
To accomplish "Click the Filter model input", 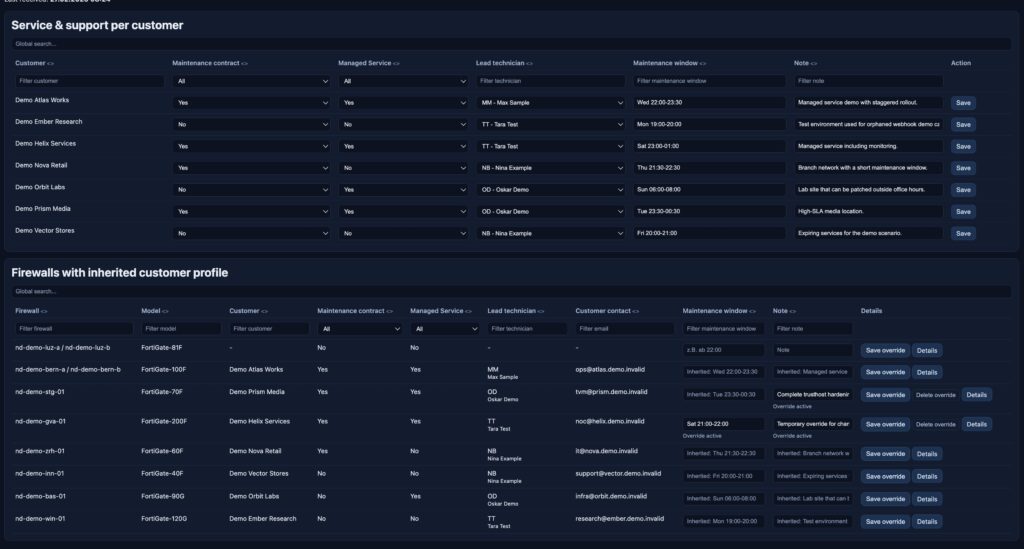I will pos(181,328).
